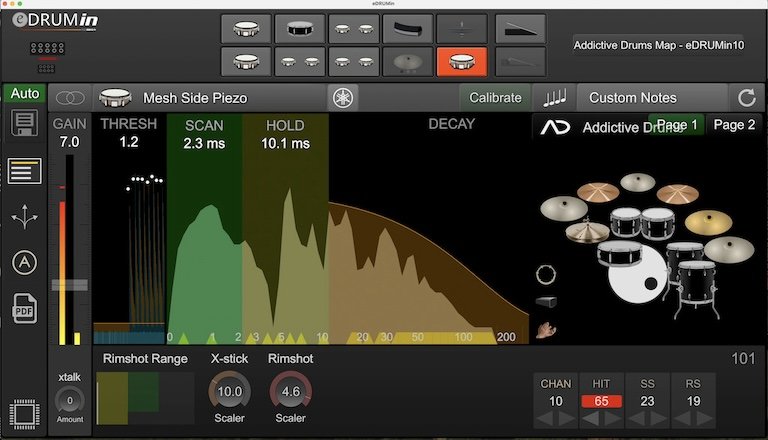Viewport: 768px width, 440px height.
Task: Select the top-row dual tom pad input
Action: coord(354,29)
